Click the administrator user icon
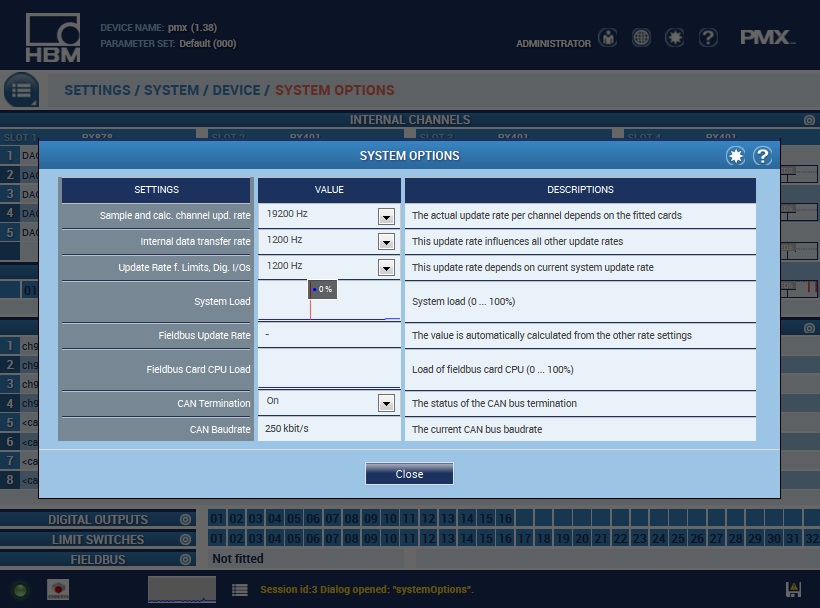This screenshot has width=820, height=608. [607, 38]
